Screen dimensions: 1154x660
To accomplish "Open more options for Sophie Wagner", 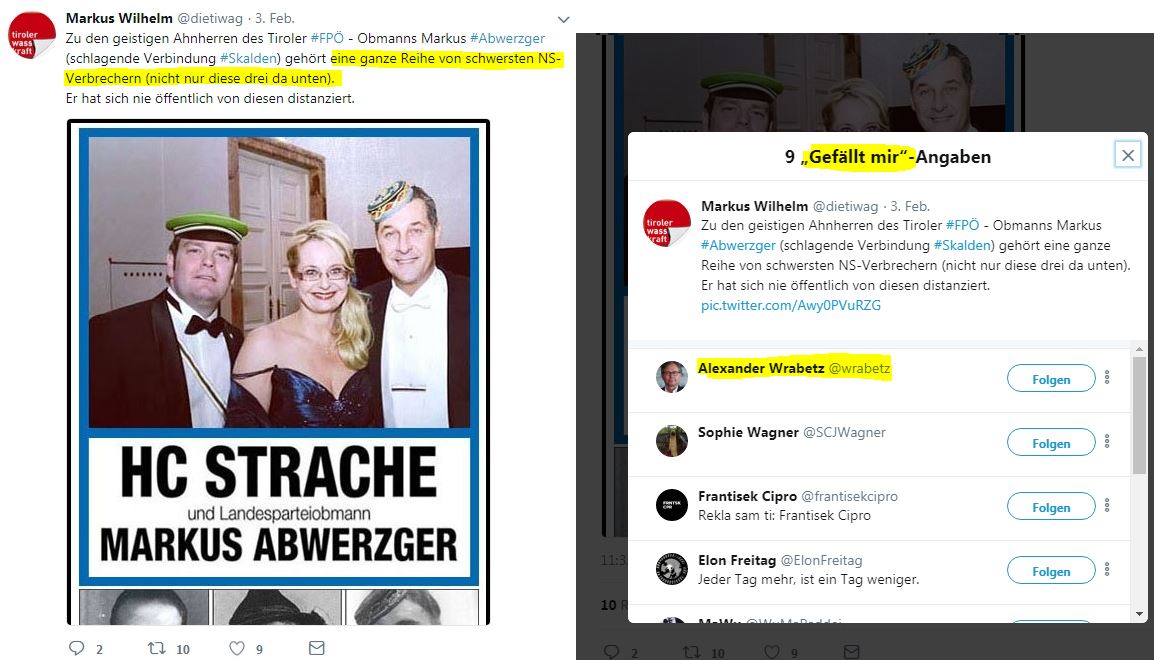I will [1107, 442].
